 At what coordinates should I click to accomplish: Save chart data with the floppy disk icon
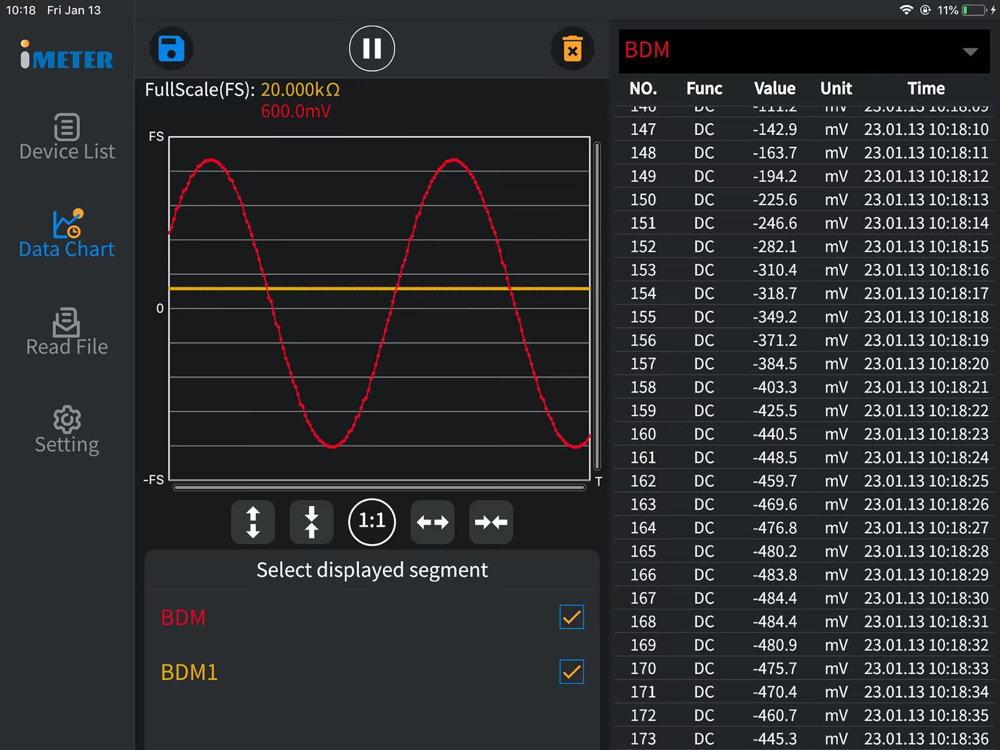click(171, 49)
